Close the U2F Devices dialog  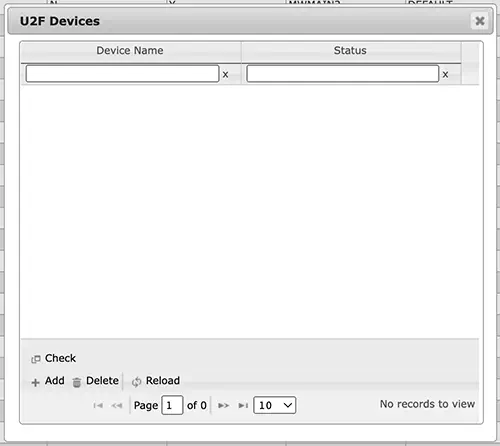click(480, 21)
